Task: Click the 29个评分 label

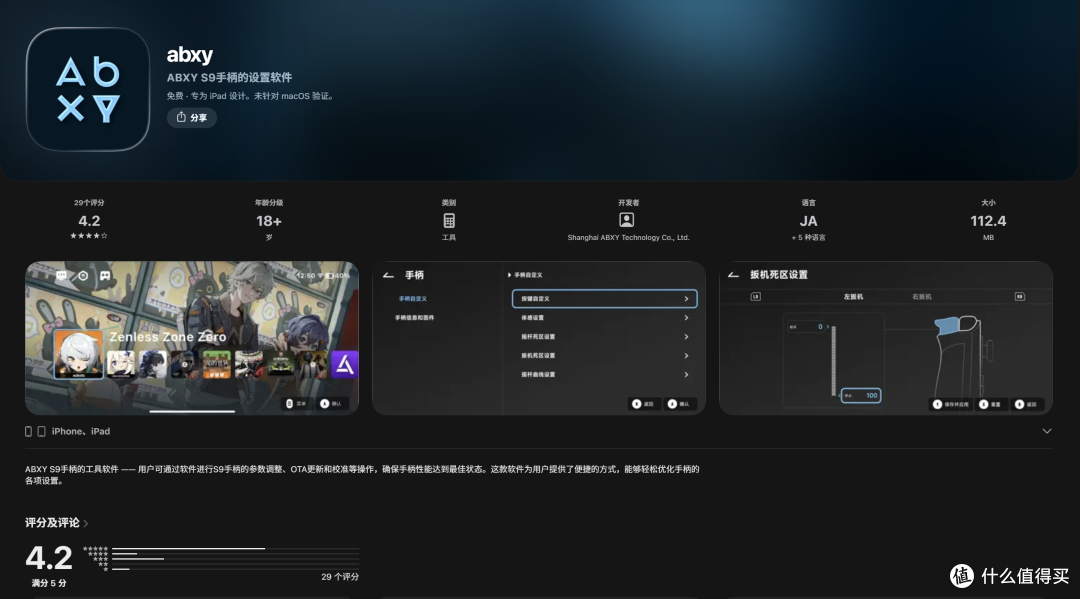Action: [x=89, y=202]
